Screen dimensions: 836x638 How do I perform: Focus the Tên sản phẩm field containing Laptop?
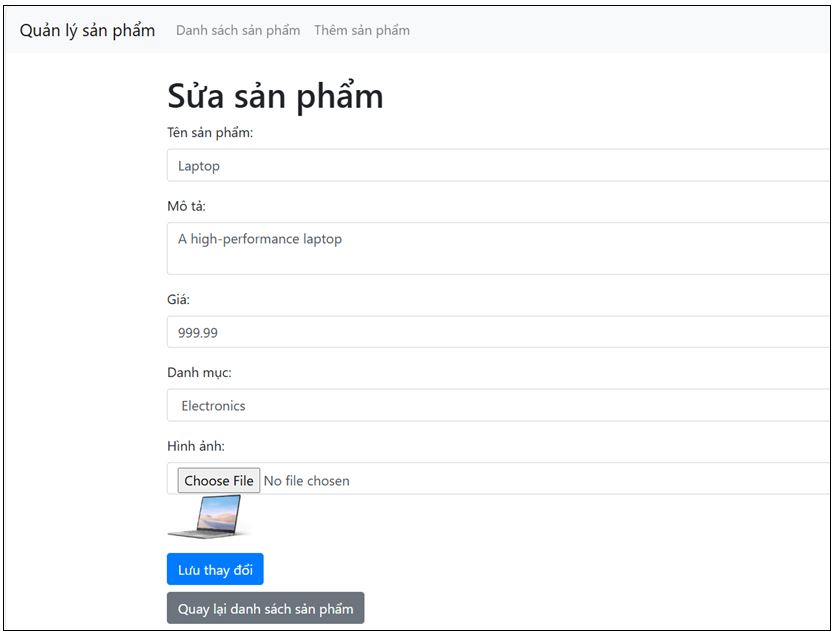pos(497,166)
